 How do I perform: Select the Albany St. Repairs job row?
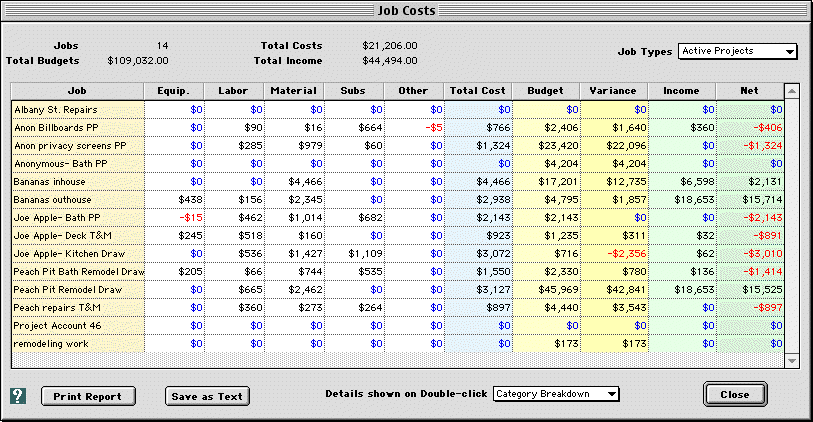(78, 109)
